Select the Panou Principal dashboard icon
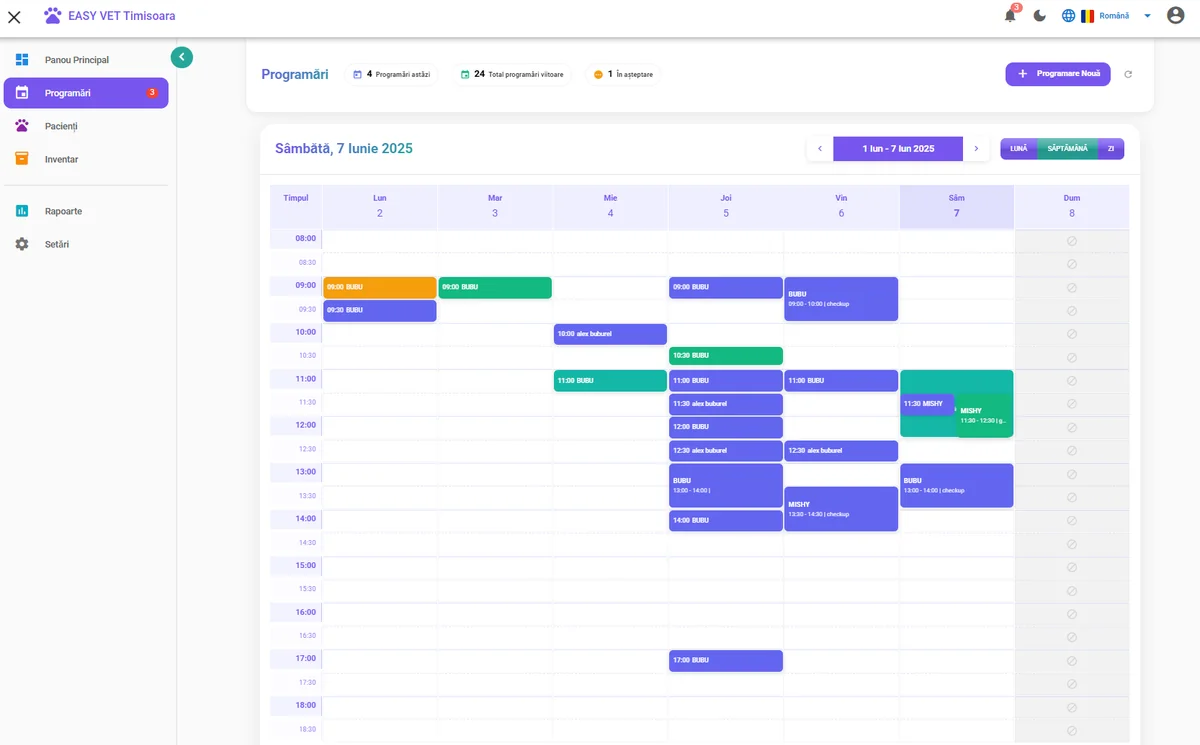The image size is (1200, 745). point(21,59)
